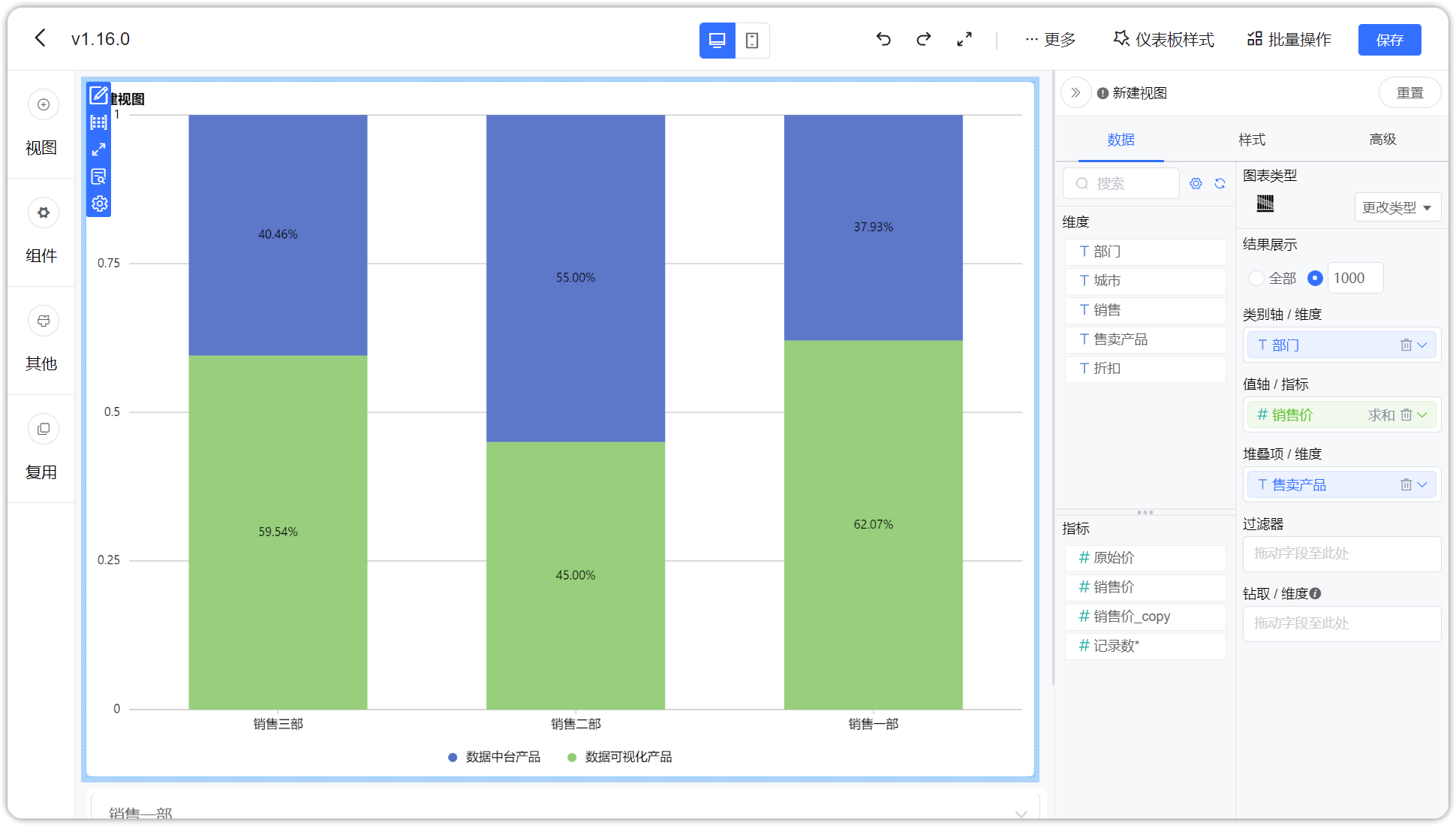Image resolution: width=1456 pixels, height=826 pixels.
Task: Select 销售 dimension field
Action: (1145, 310)
